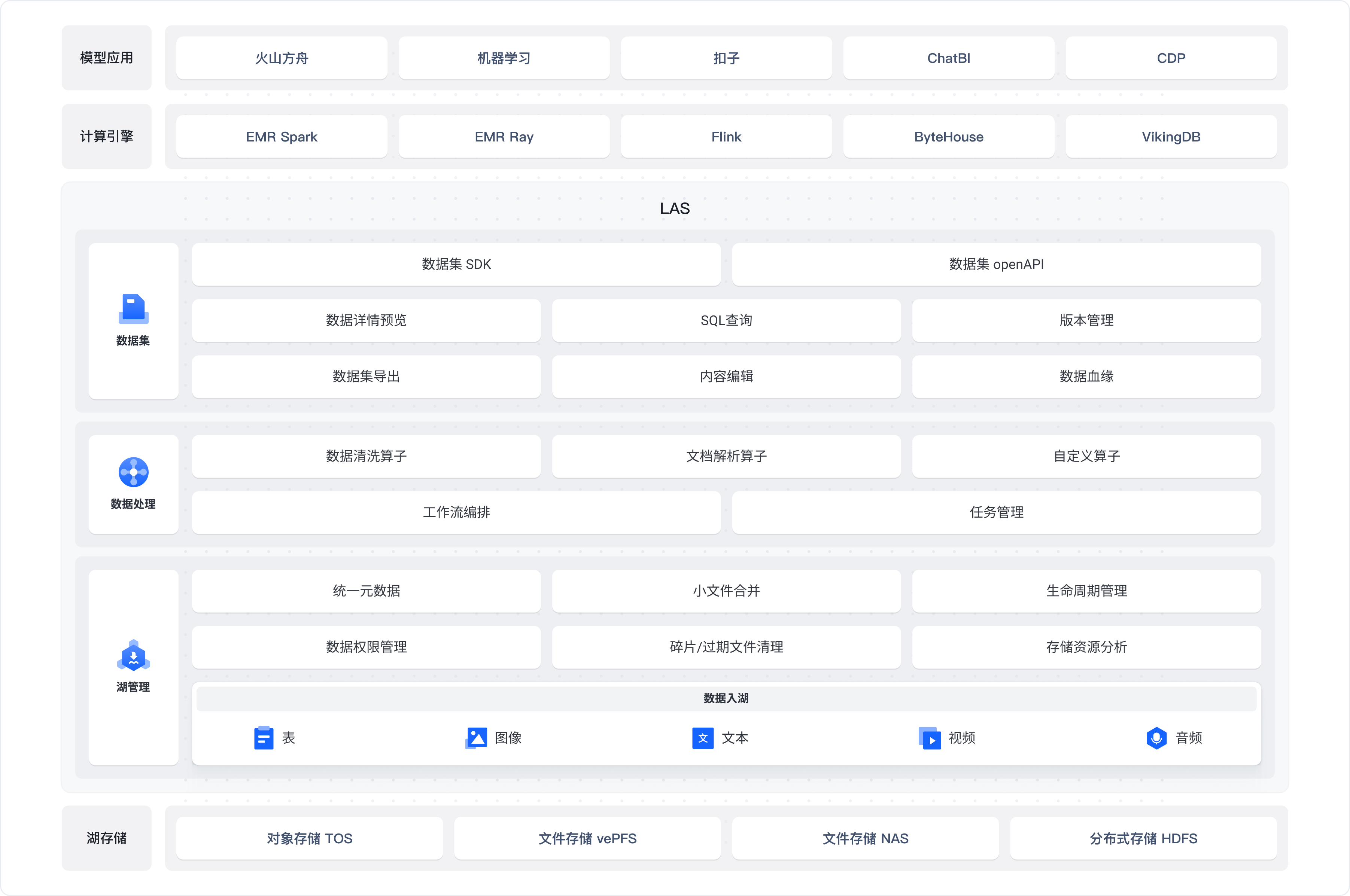
Task: Select the 数据权限管理 card
Action: [367, 647]
